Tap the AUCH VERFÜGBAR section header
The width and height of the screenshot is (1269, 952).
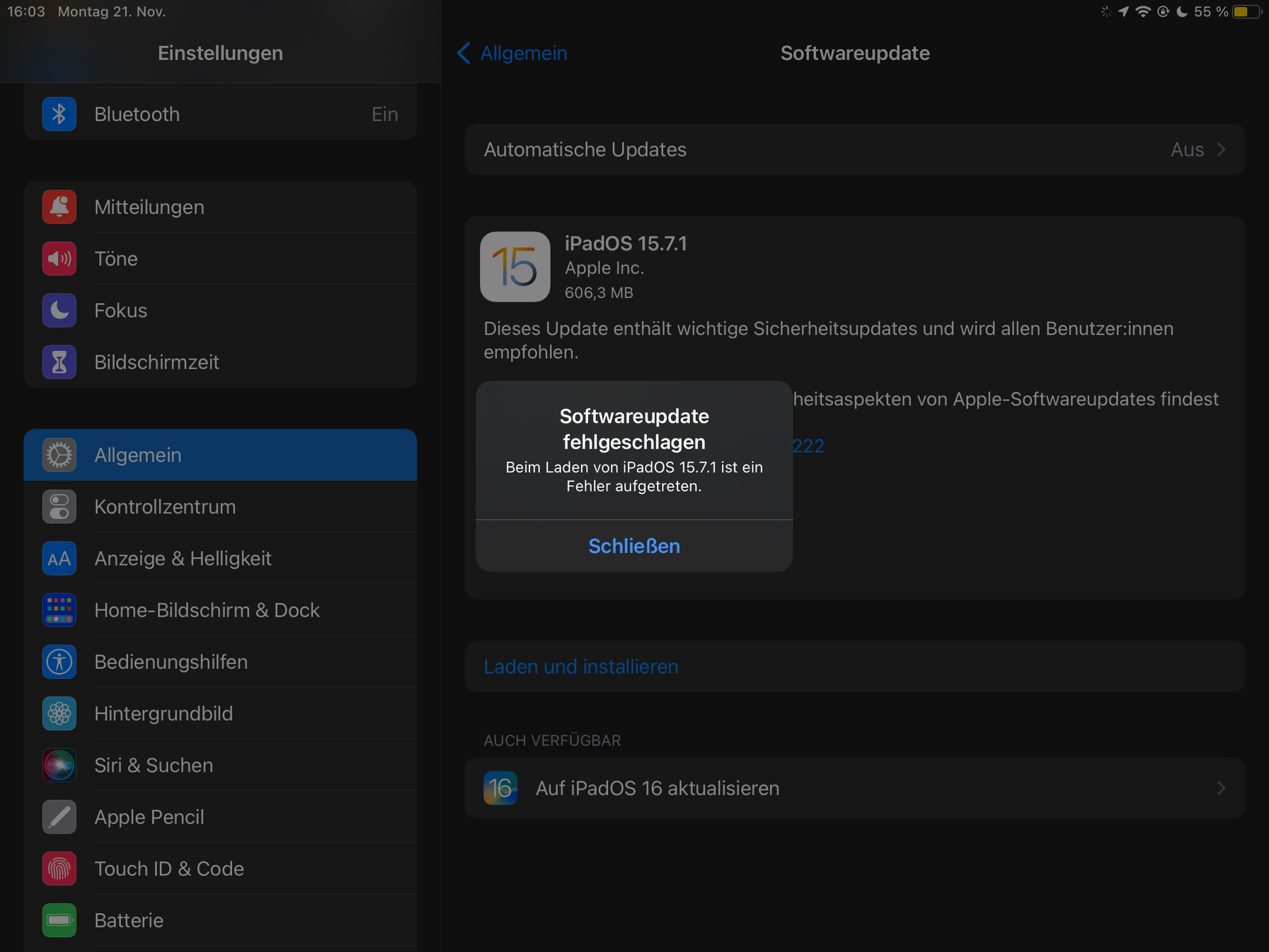[x=552, y=740]
